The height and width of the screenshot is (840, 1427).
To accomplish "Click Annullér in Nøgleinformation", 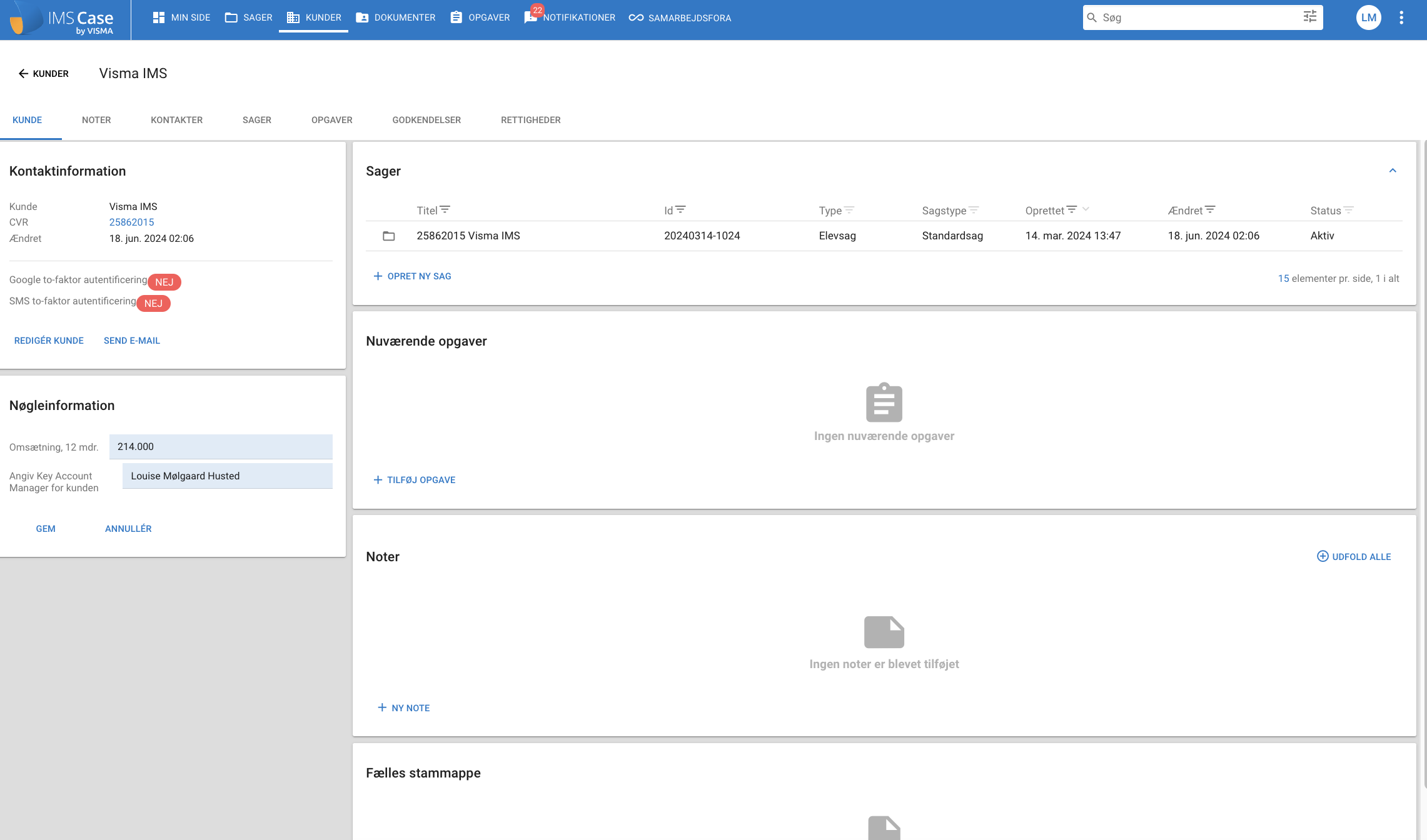I will coord(128,529).
